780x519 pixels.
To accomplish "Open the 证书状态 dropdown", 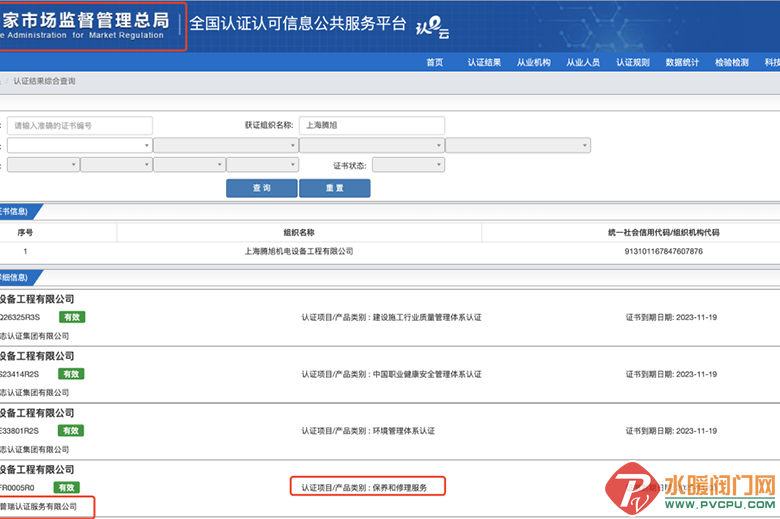I will coord(408,165).
